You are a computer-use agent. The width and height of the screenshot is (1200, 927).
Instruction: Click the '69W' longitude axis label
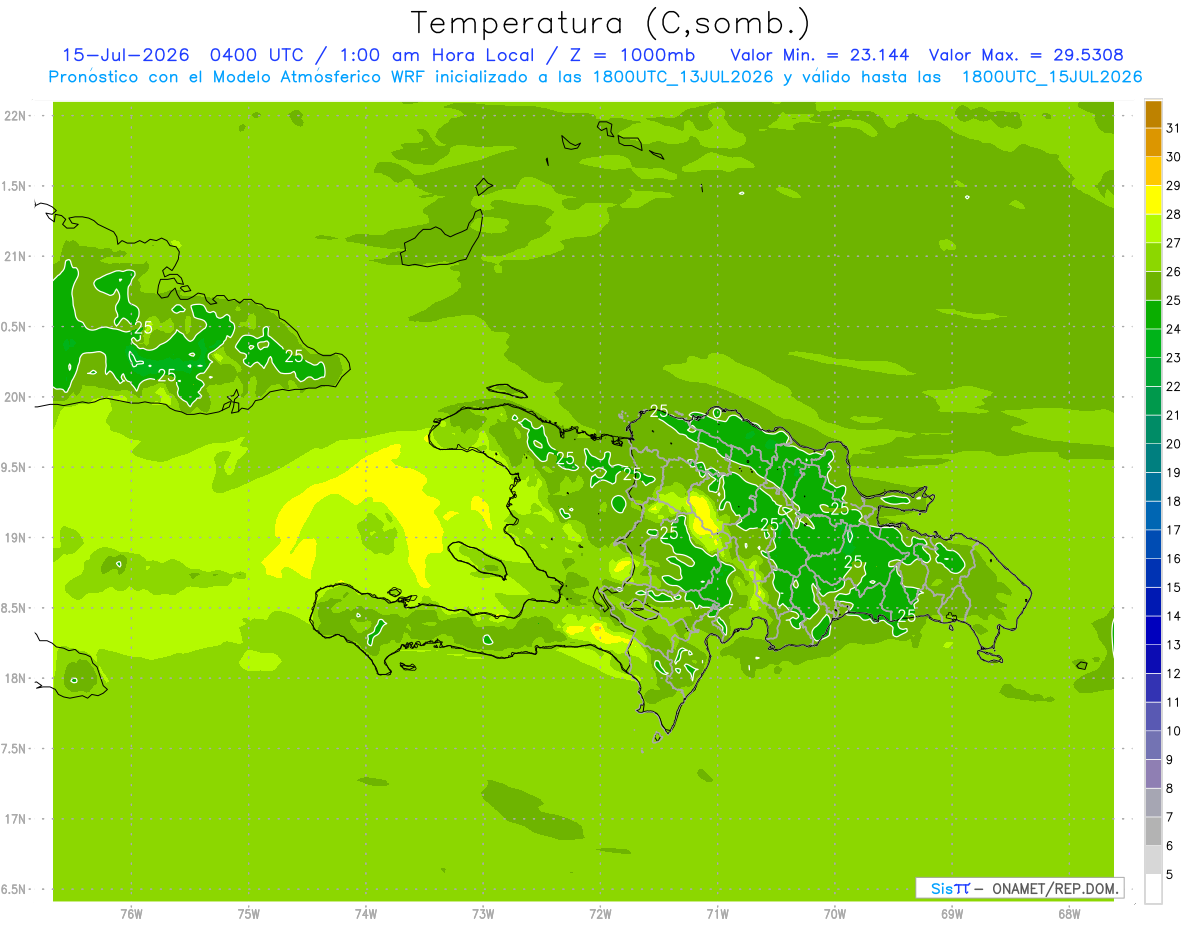click(952, 913)
